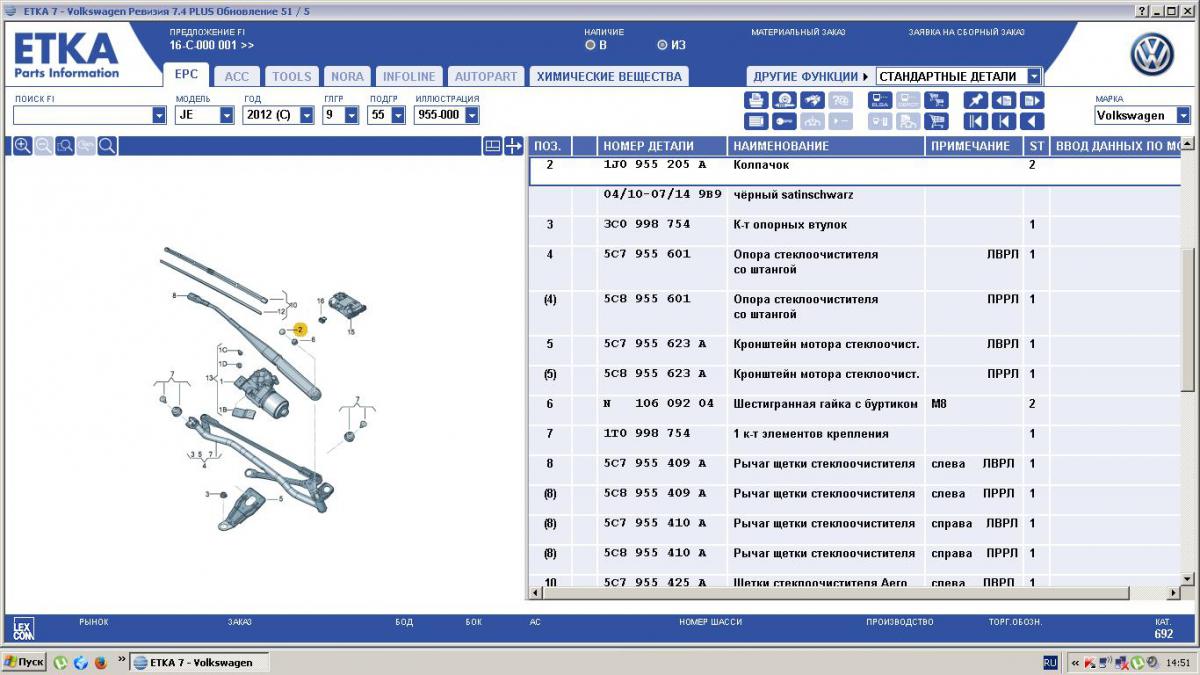
Task: Click the jump-to-first with bar icon
Action: point(975,121)
